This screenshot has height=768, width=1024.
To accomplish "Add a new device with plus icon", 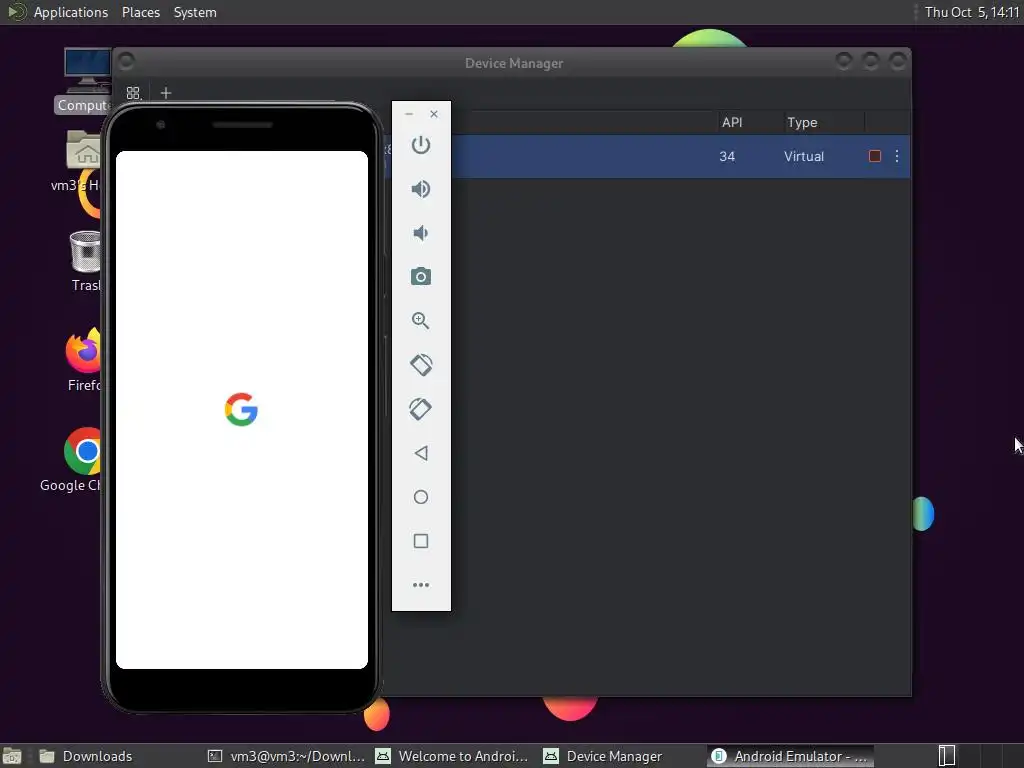I will pyautogui.click(x=166, y=93).
